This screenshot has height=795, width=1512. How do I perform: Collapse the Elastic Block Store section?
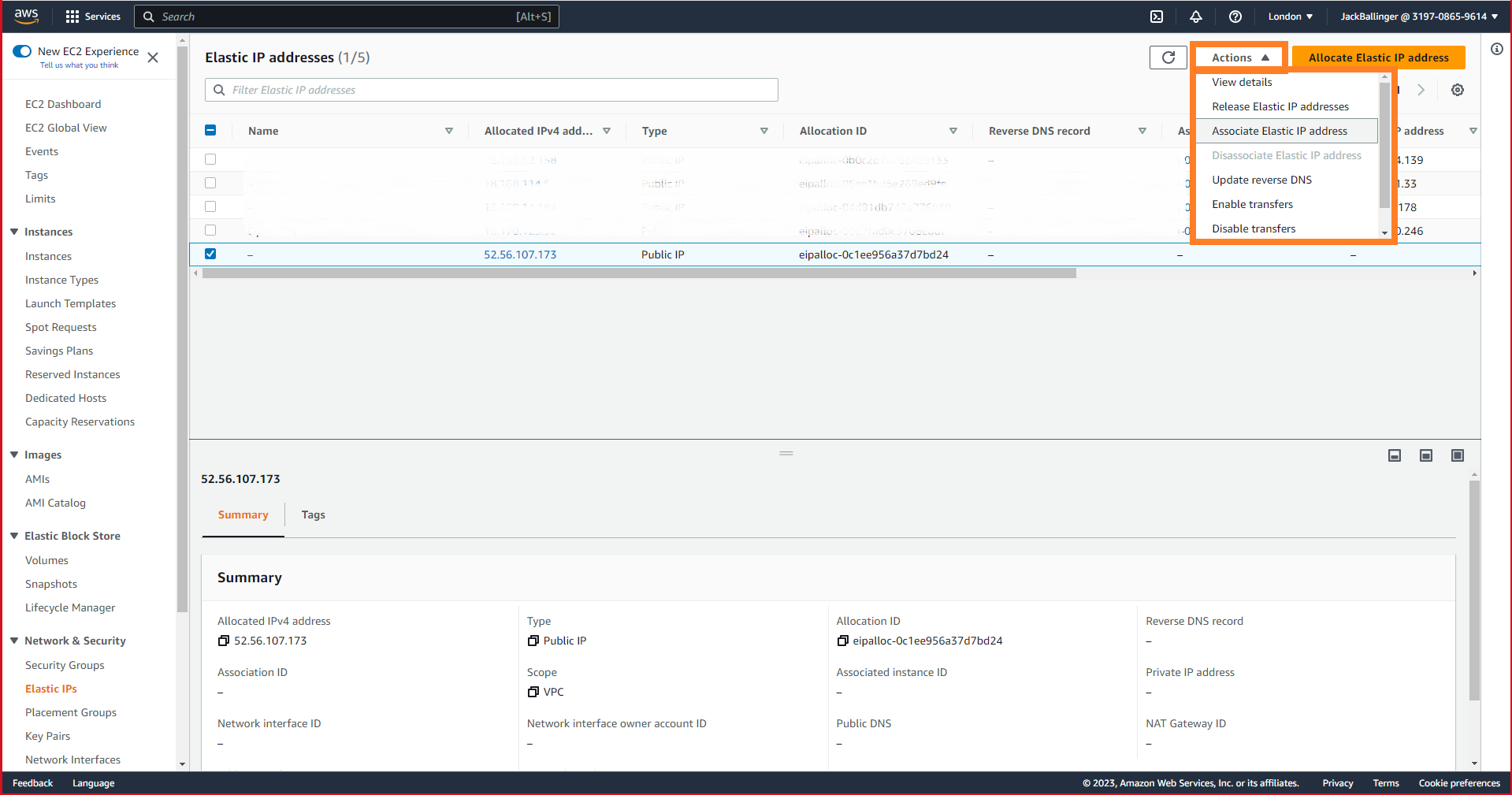14,536
